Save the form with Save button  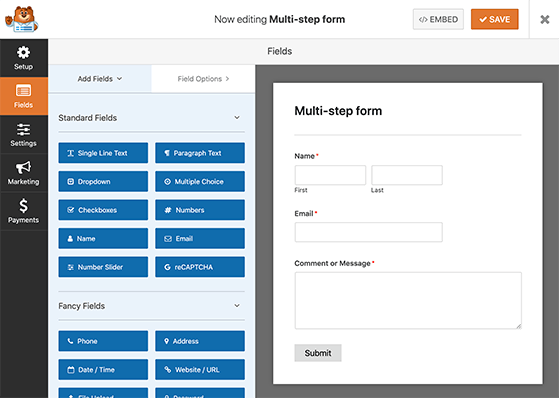(494, 19)
